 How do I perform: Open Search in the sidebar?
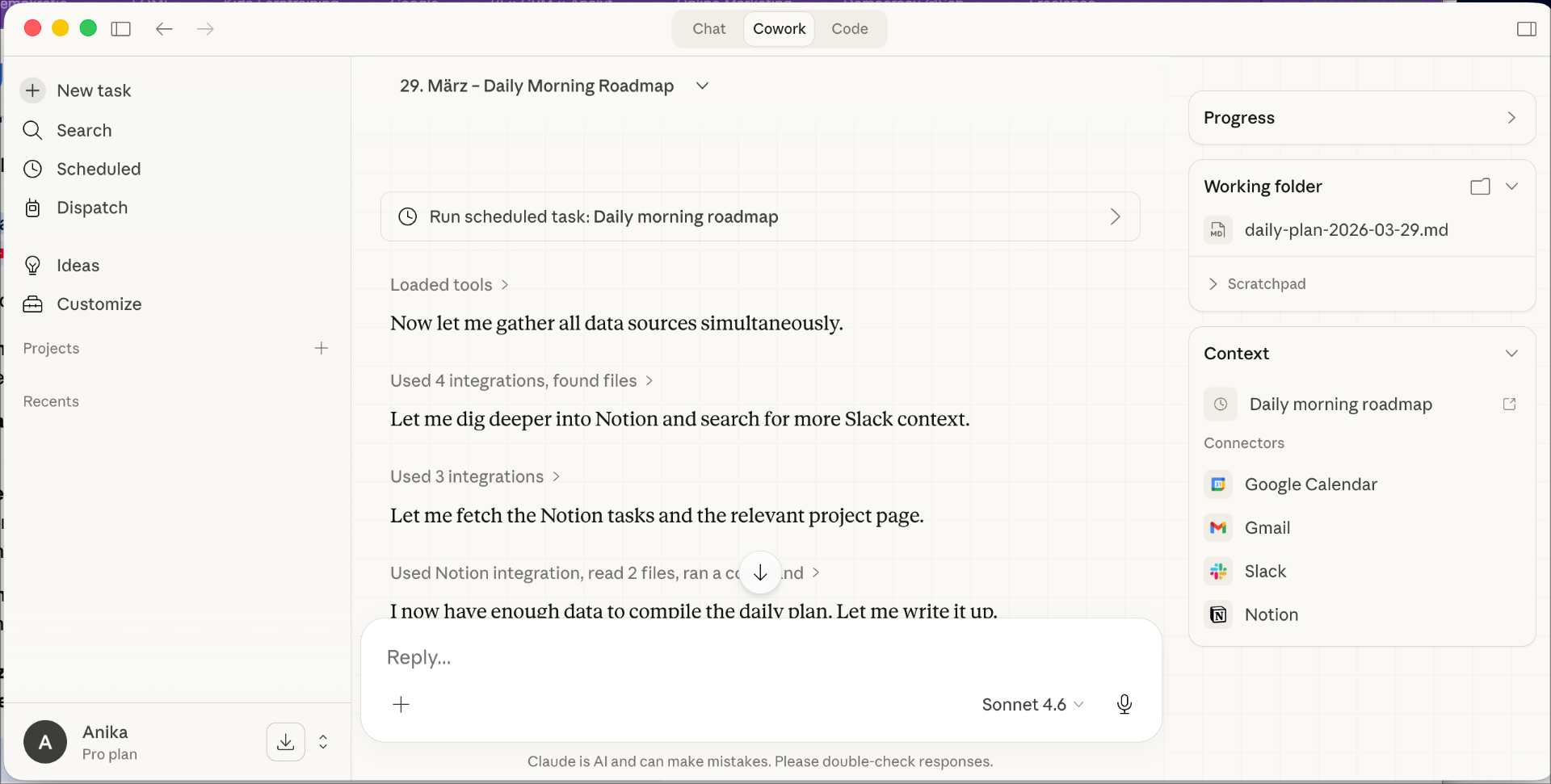tap(68, 130)
